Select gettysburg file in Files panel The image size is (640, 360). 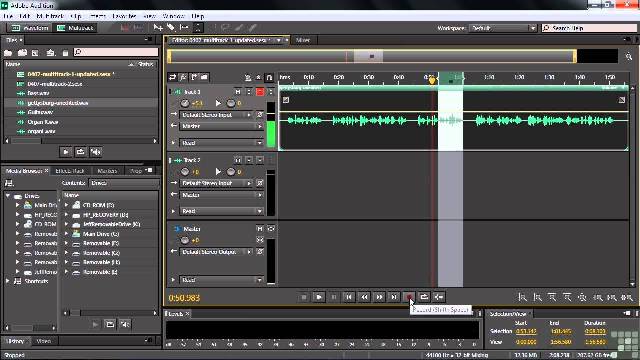pyautogui.click(x=58, y=103)
